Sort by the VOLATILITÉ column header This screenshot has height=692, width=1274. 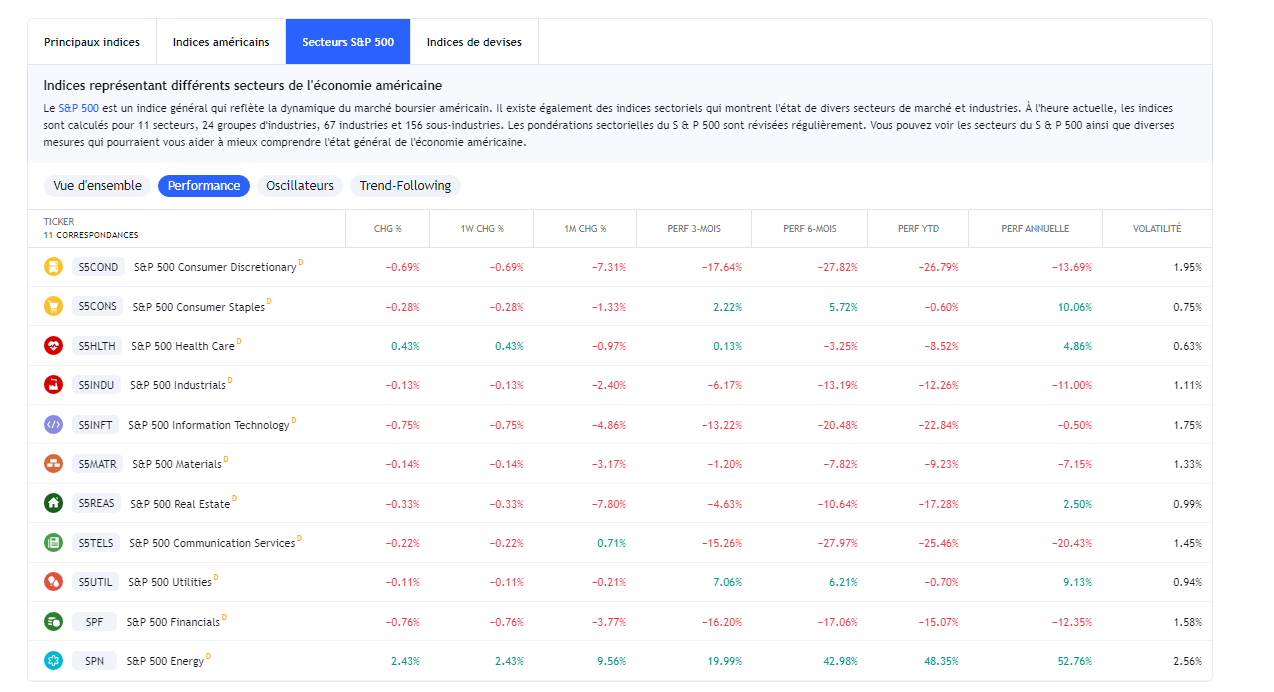point(1156,229)
